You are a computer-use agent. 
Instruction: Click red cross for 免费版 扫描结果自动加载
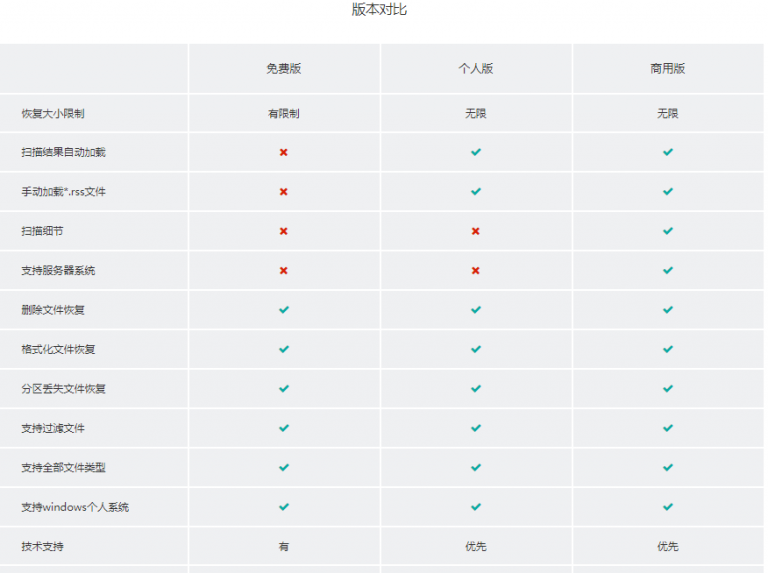point(283,152)
